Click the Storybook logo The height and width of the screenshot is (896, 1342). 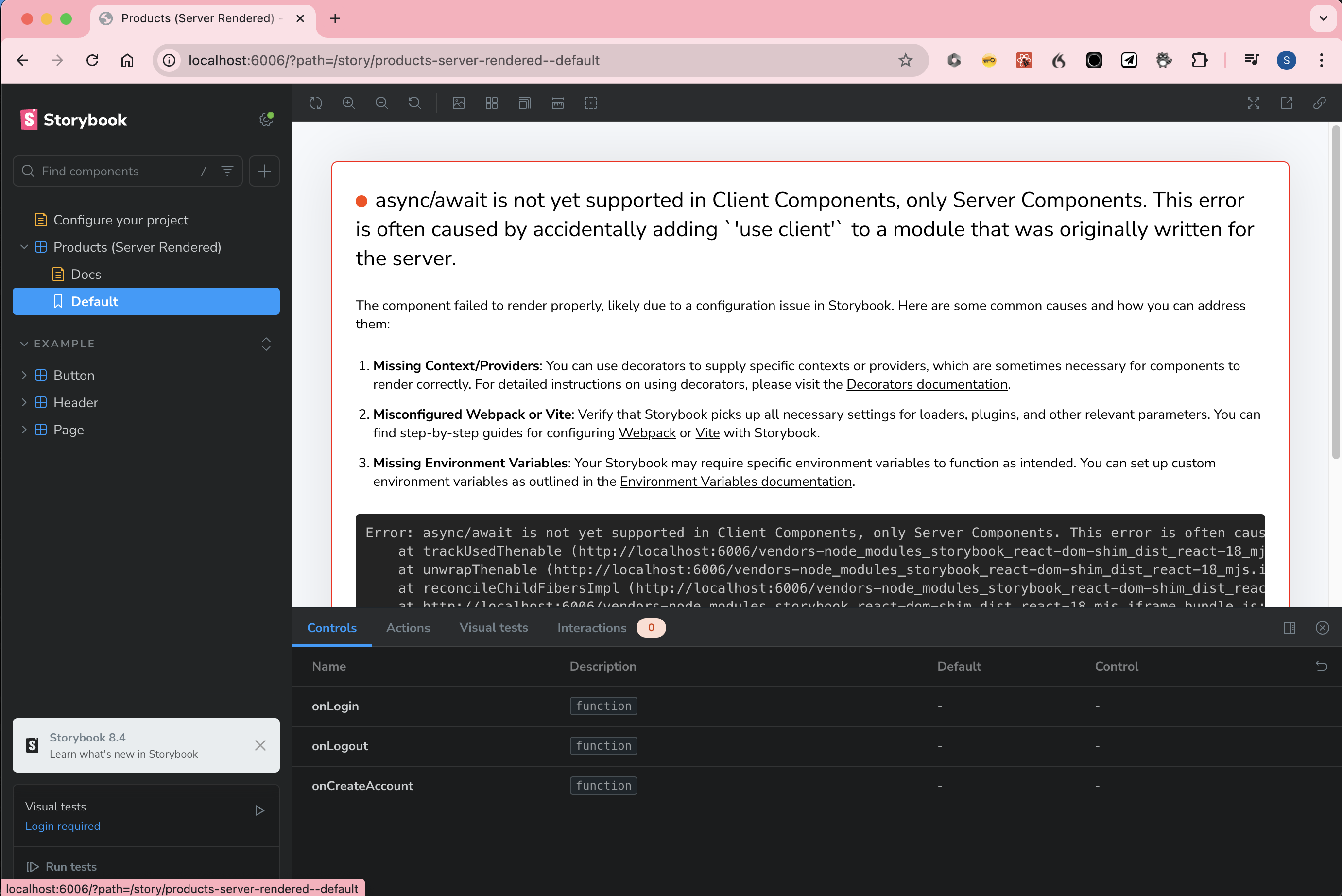coord(74,120)
